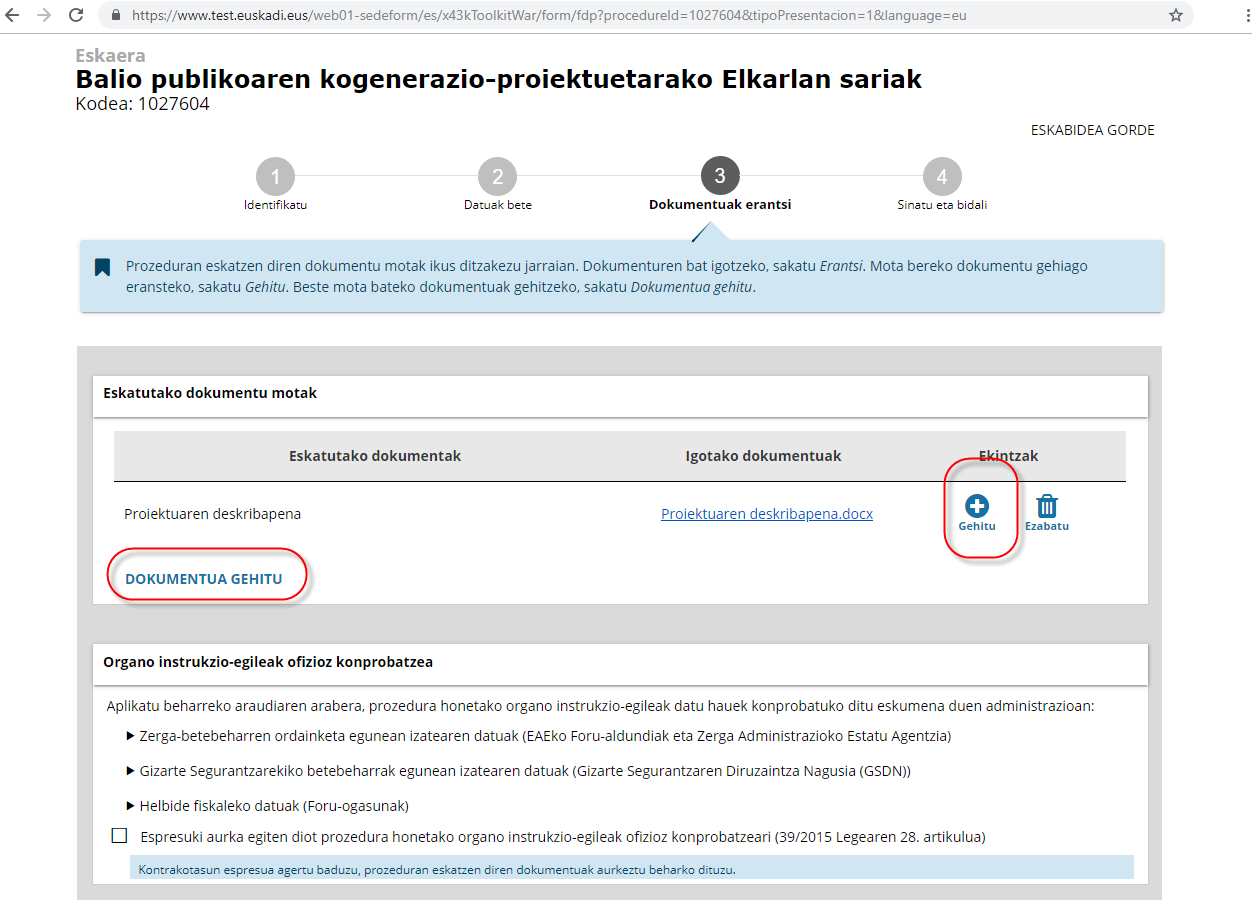Jump to step 4 Sinatu eta bidali
Screen dimensions: 1252x917
[x=942, y=178]
